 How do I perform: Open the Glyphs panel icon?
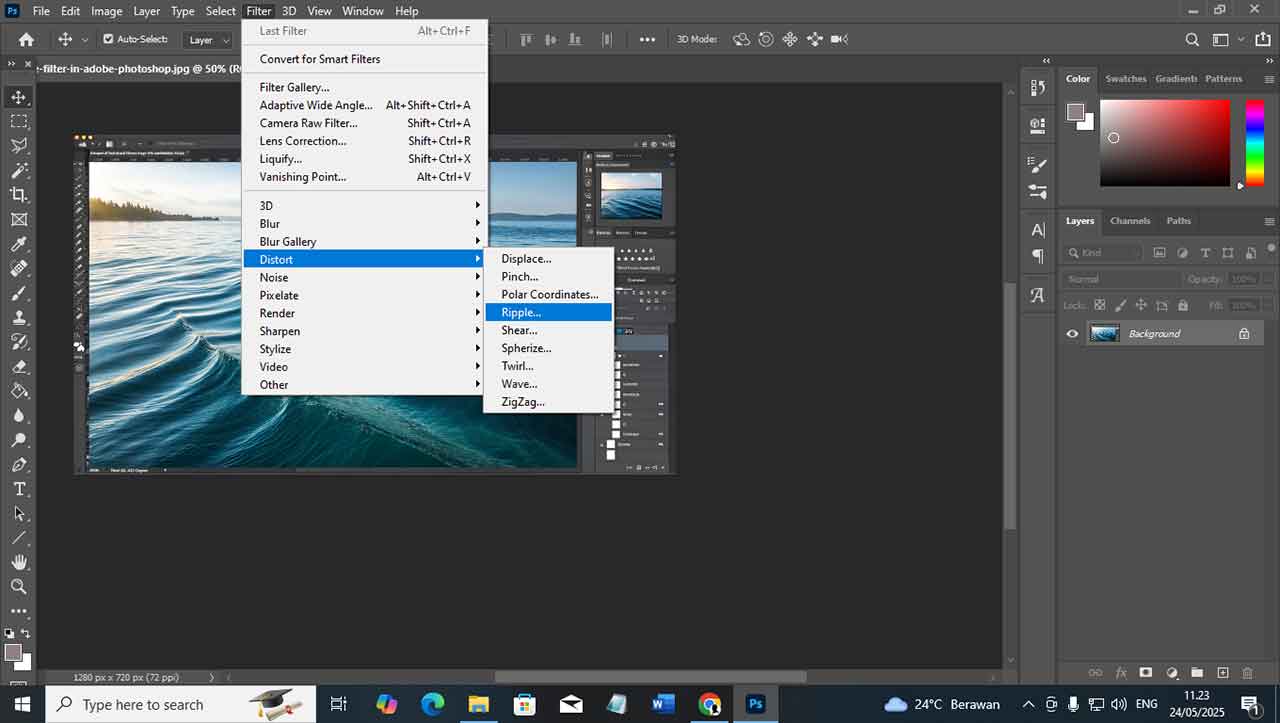coord(1037,294)
